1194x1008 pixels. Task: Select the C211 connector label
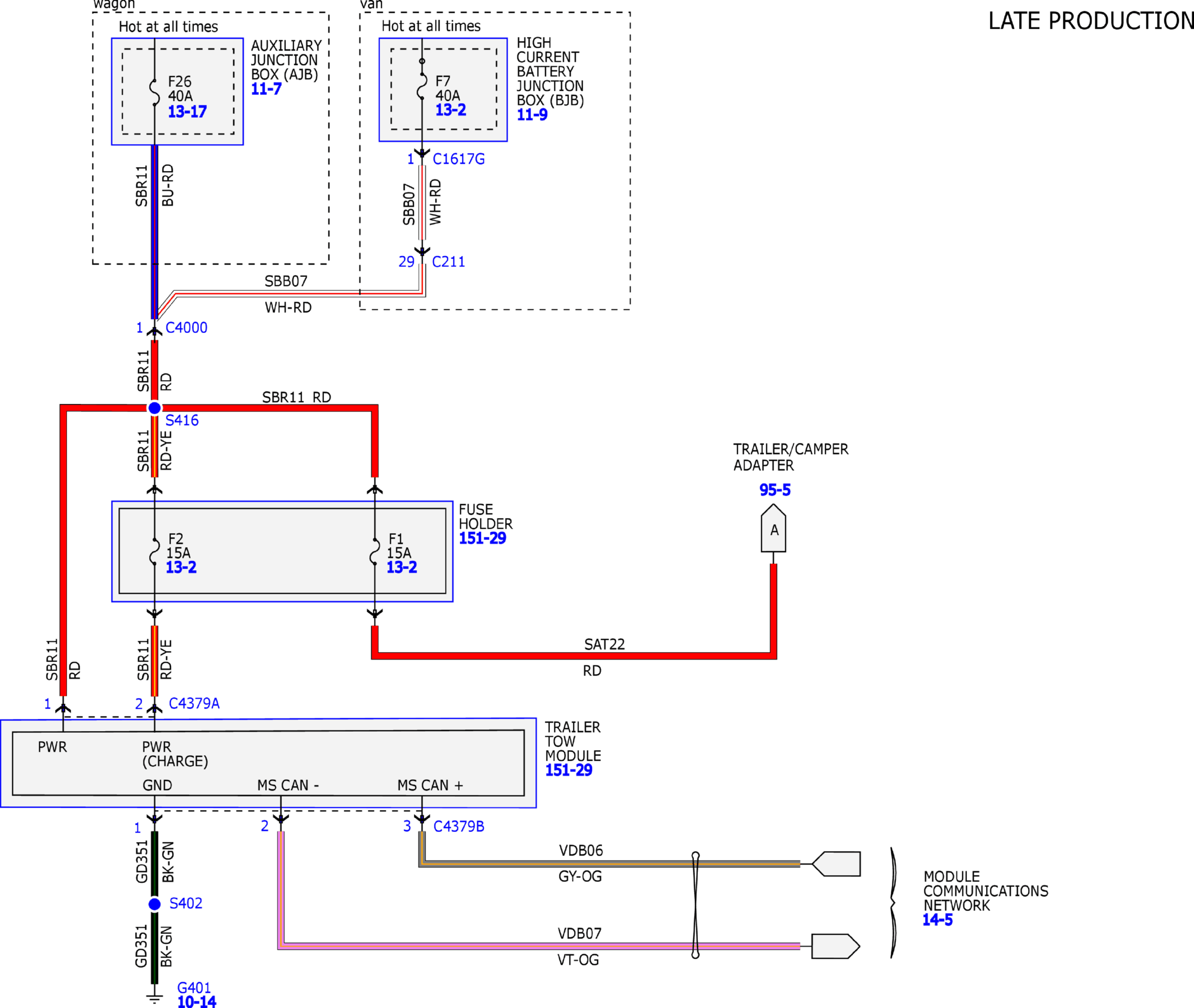pyautogui.click(x=448, y=262)
